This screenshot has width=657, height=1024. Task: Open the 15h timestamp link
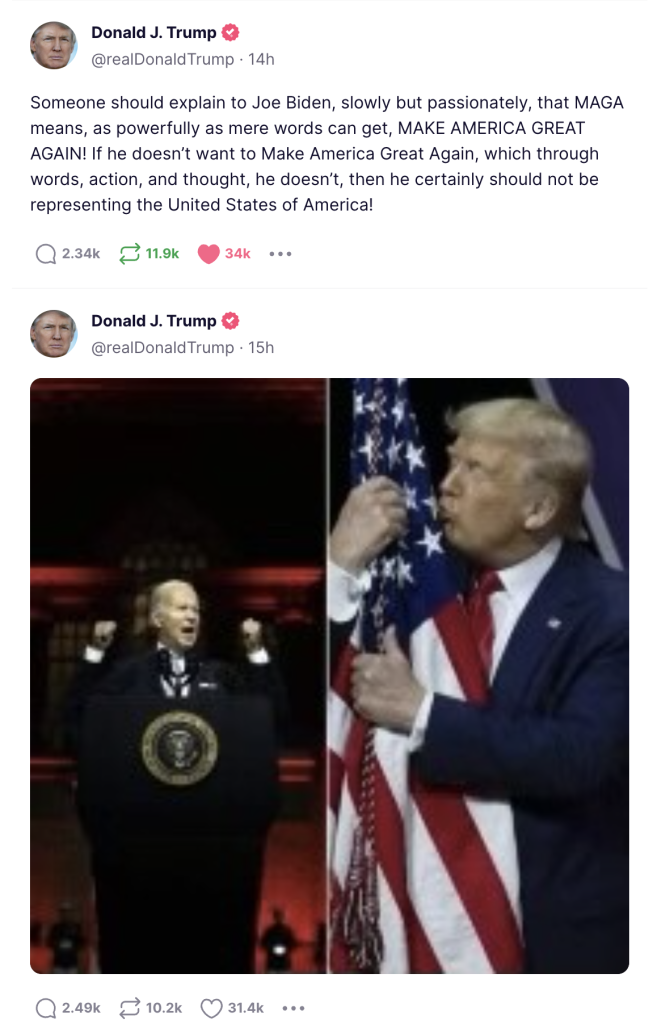[x=261, y=347]
